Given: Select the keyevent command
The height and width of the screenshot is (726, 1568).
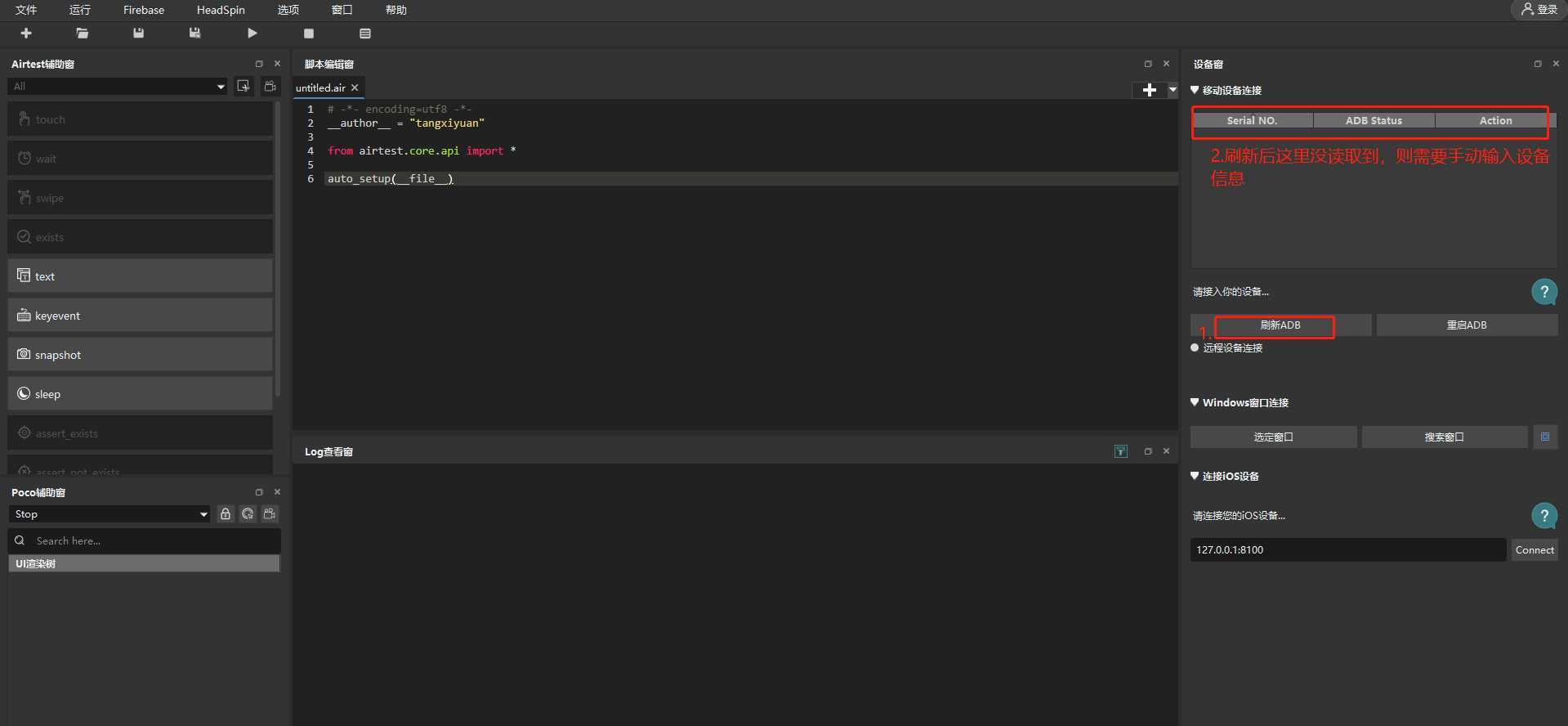Looking at the screenshot, I should (x=141, y=316).
